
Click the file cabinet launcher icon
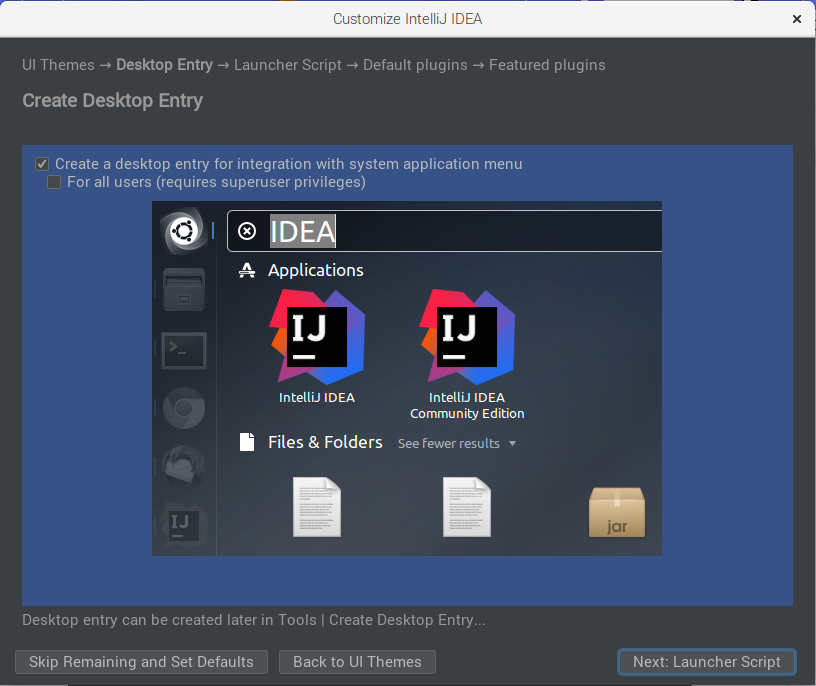point(184,289)
